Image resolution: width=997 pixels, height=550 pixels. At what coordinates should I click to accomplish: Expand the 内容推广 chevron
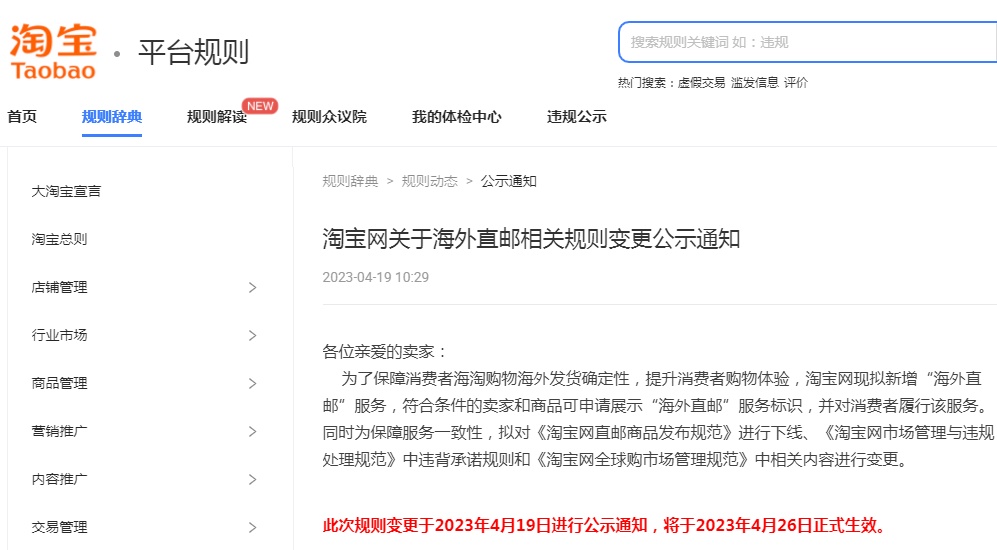tap(252, 479)
